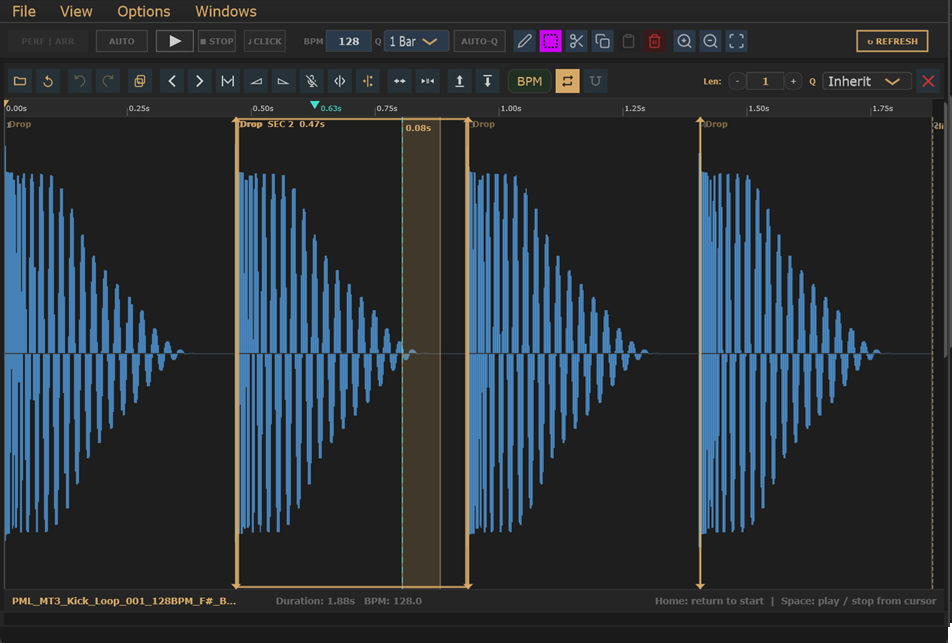Click the vertical scrollbar on right edge
The image size is (952, 643).
coord(948,228)
